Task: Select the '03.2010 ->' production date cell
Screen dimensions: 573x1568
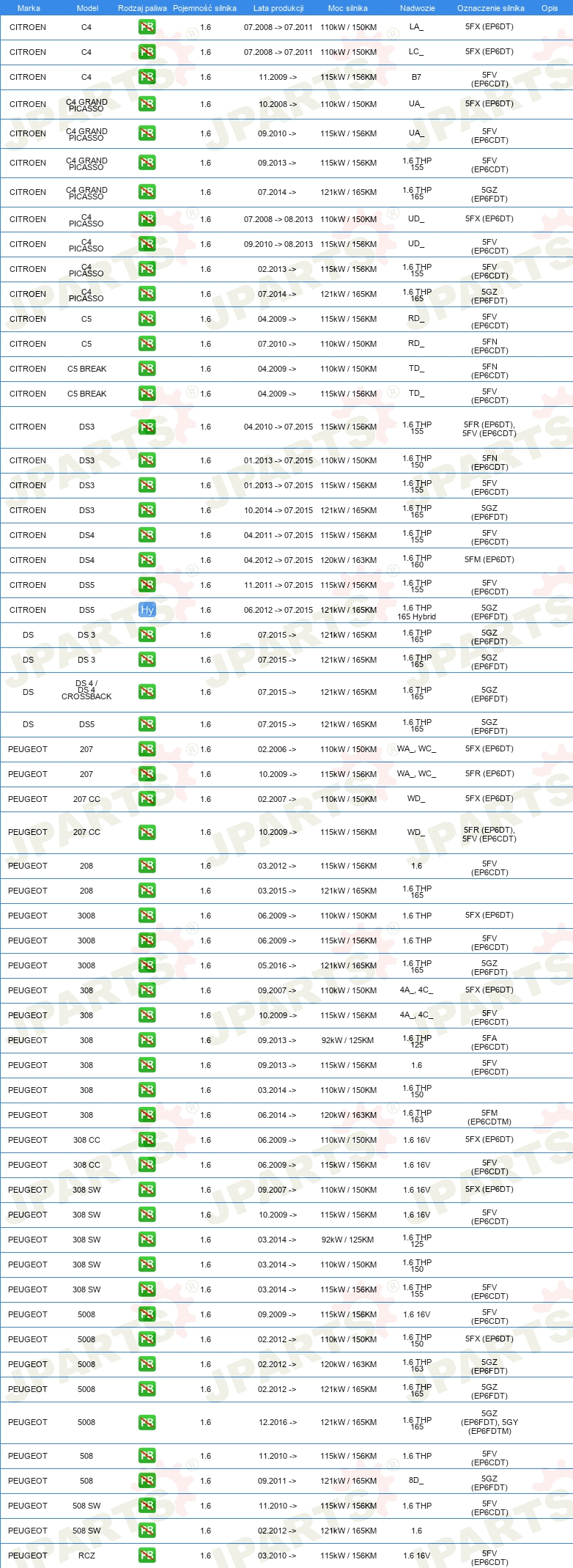Action: 277,1556
